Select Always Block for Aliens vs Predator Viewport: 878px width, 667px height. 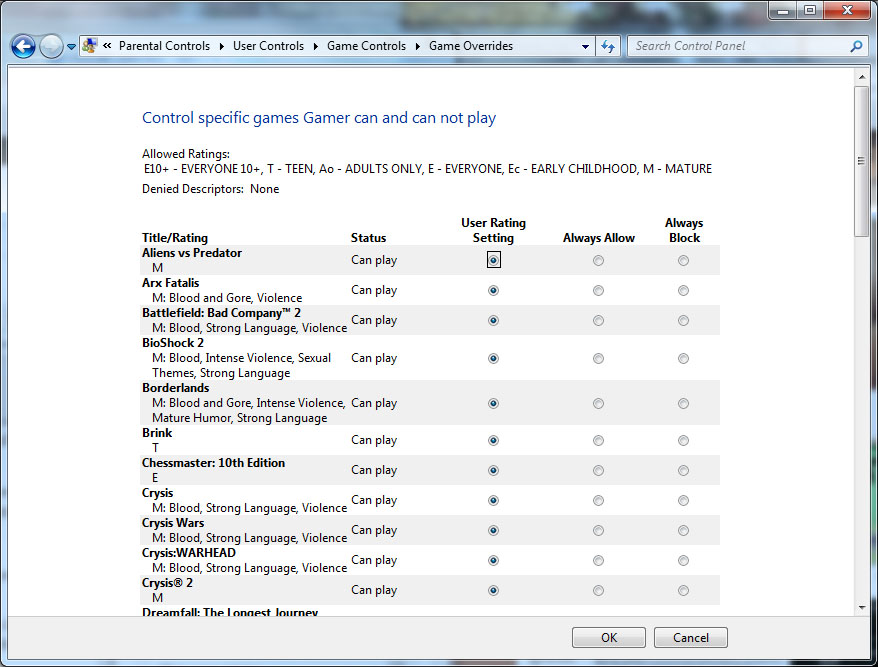tap(683, 260)
